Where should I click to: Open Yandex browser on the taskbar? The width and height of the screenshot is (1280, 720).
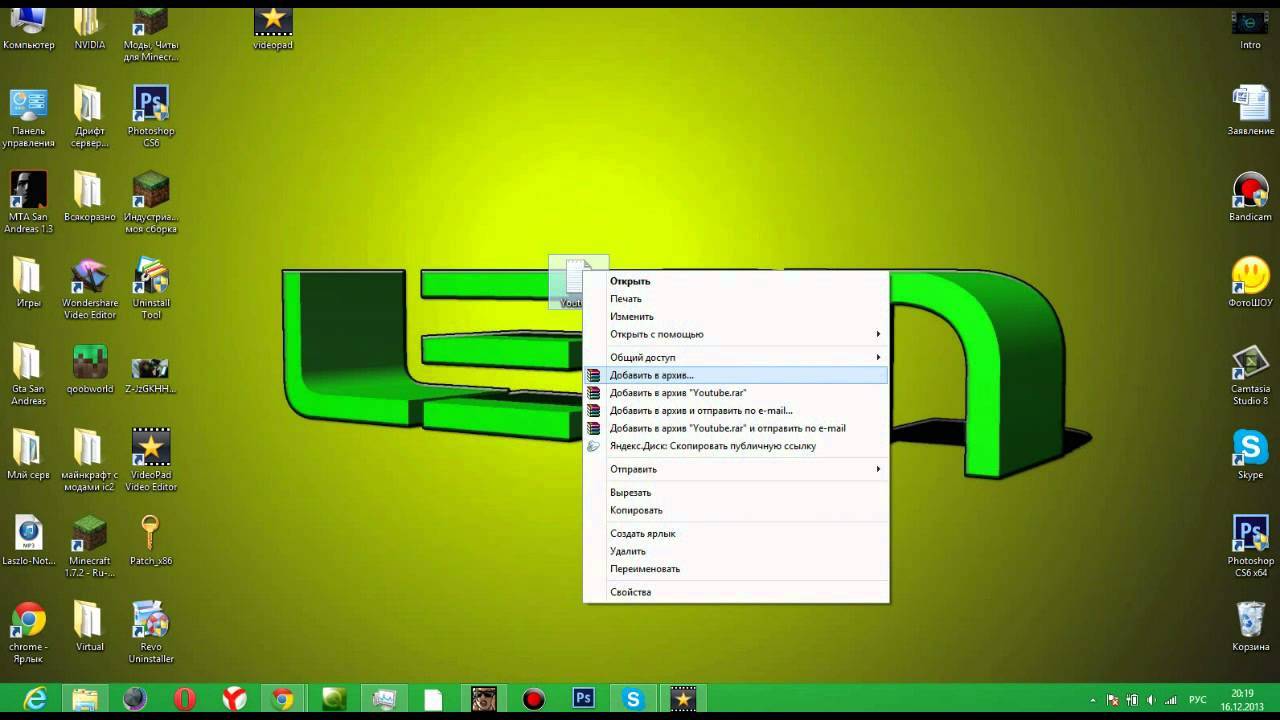tap(234, 699)
